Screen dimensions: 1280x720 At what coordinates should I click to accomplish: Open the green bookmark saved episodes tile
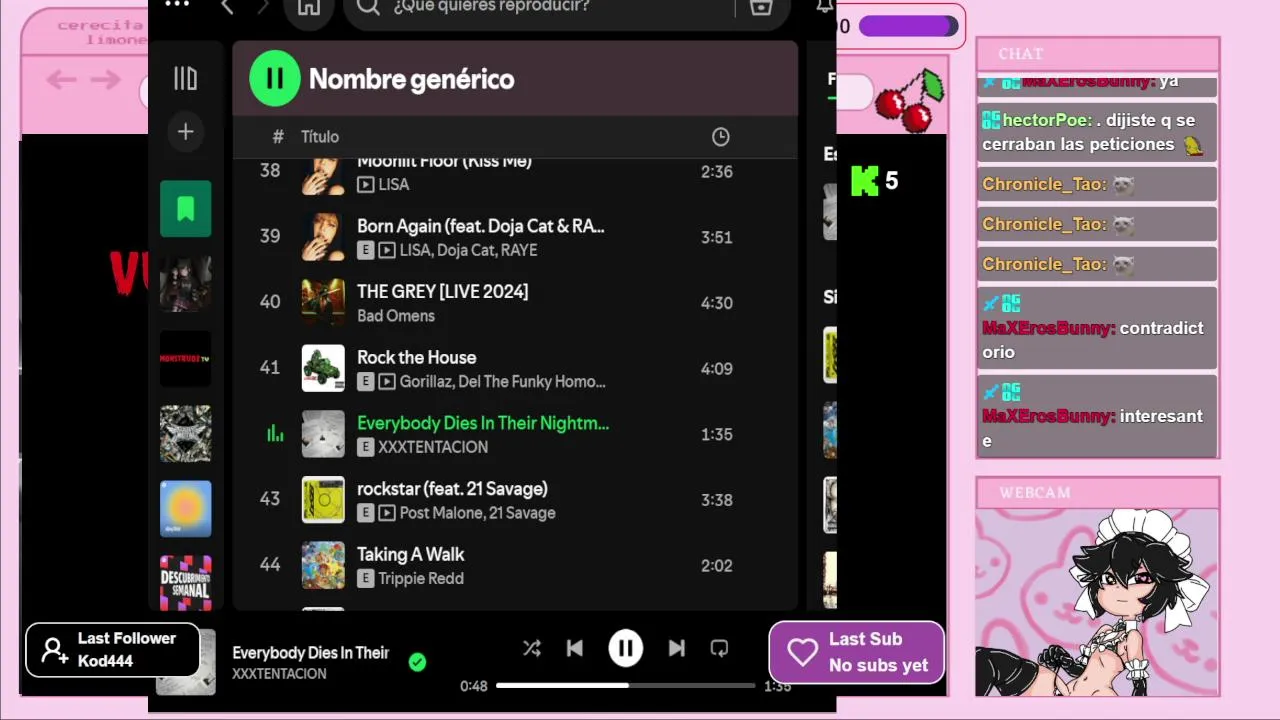pyautogui.click(x=185, y=208)
